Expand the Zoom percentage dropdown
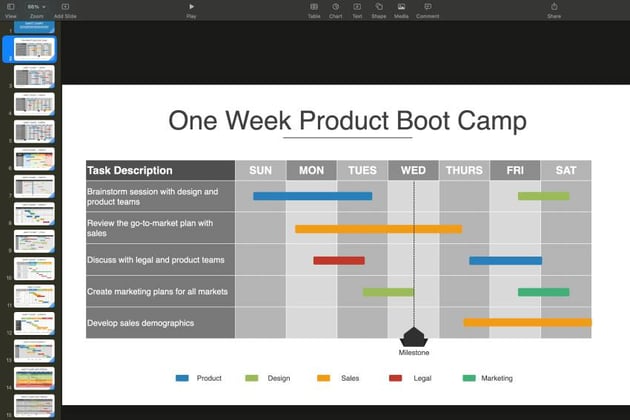Viewport: 630px width, 420px height. click(x=36, y=7)
